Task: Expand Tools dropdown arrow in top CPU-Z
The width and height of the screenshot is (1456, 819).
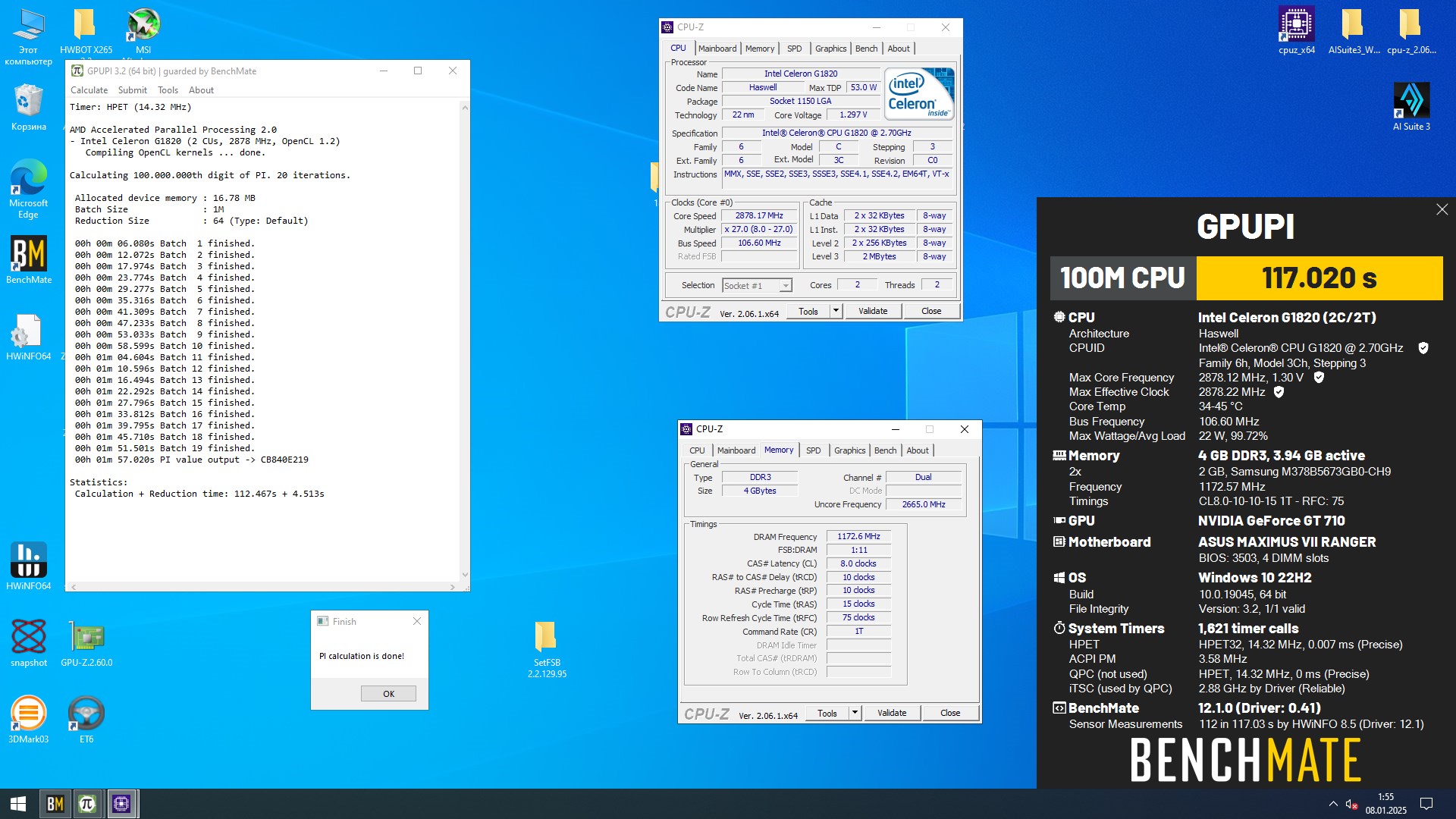Action: point(836,311)
